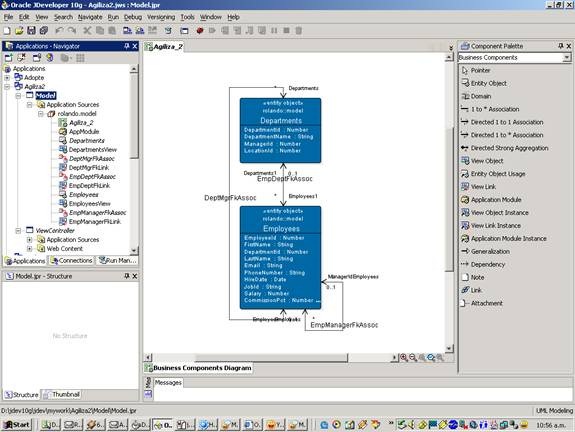The height and width of the screenshot is (432, 575).
Task: Click the Windows Start button
Action: (x=16, y=425)
